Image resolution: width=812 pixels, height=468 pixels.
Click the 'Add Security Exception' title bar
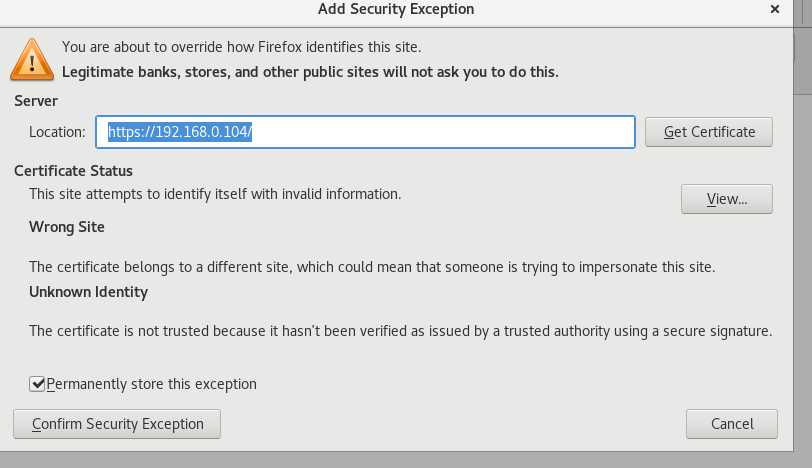tap(396, 9)
